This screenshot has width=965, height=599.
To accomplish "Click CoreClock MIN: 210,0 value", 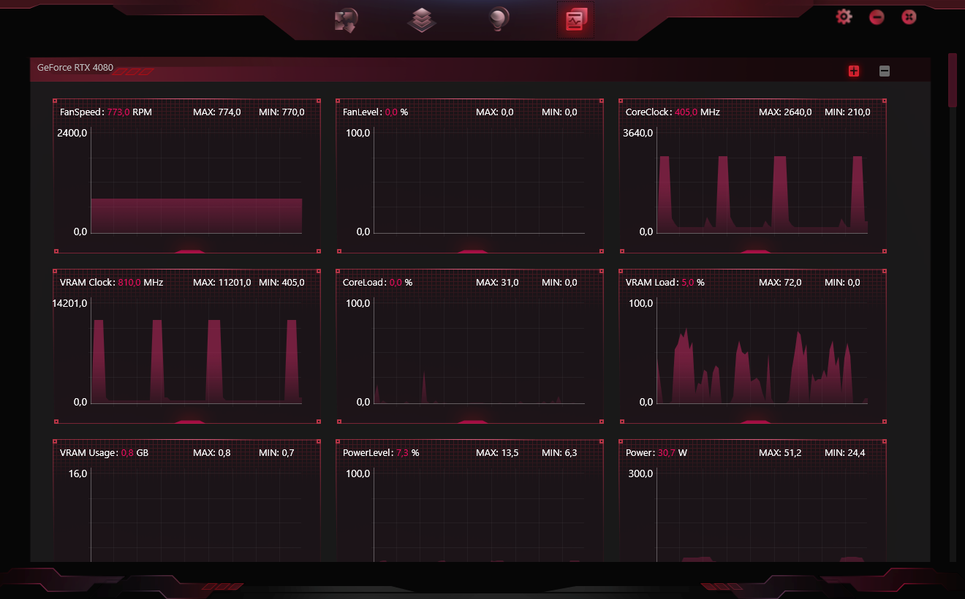I will pos(847,112).
